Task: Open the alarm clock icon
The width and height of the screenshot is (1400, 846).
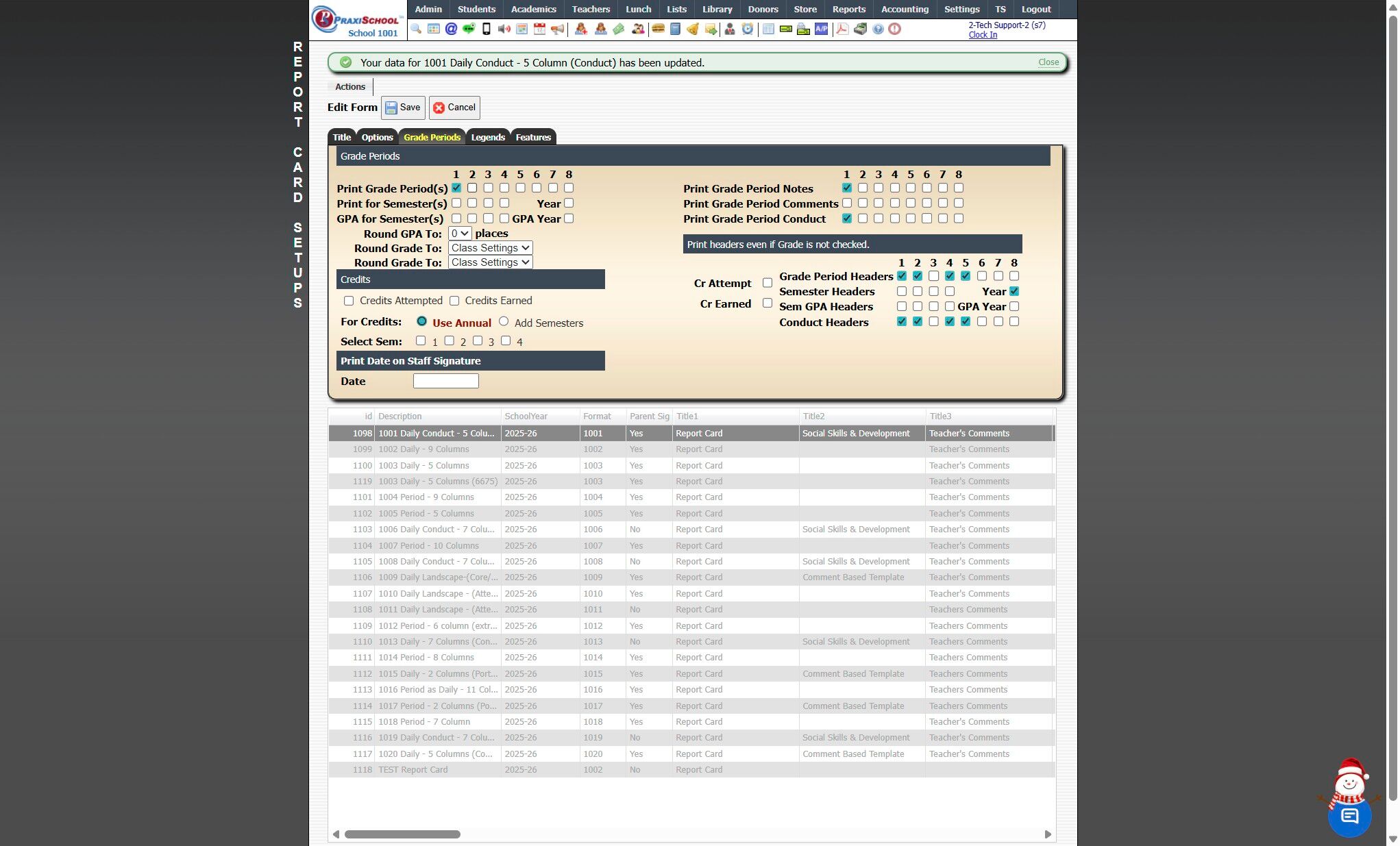Action: coord(748,29)
